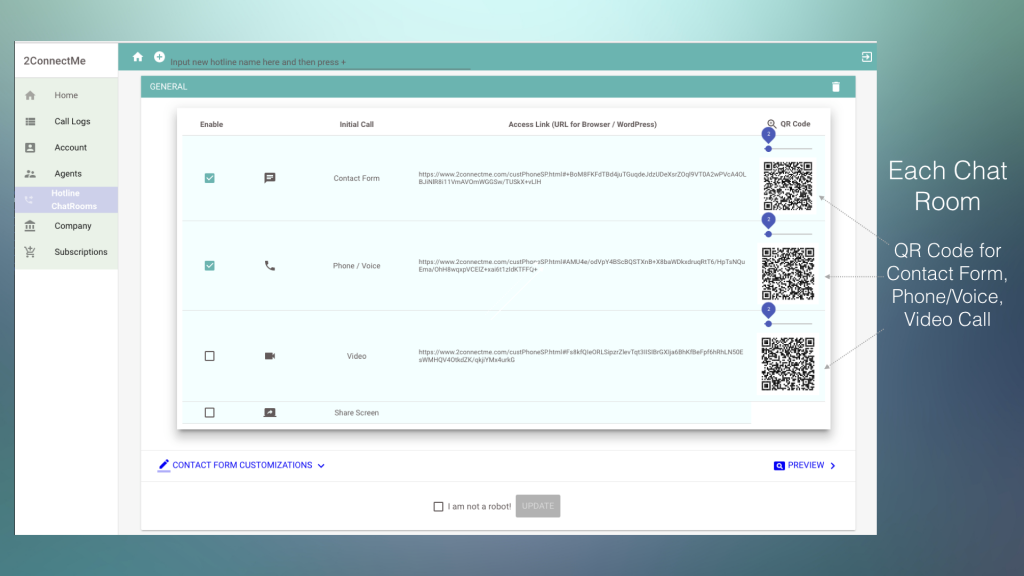Viewport: 1024px width, 576px height.
Task: Click the Share Screen row label
Action: click(357, 413)
